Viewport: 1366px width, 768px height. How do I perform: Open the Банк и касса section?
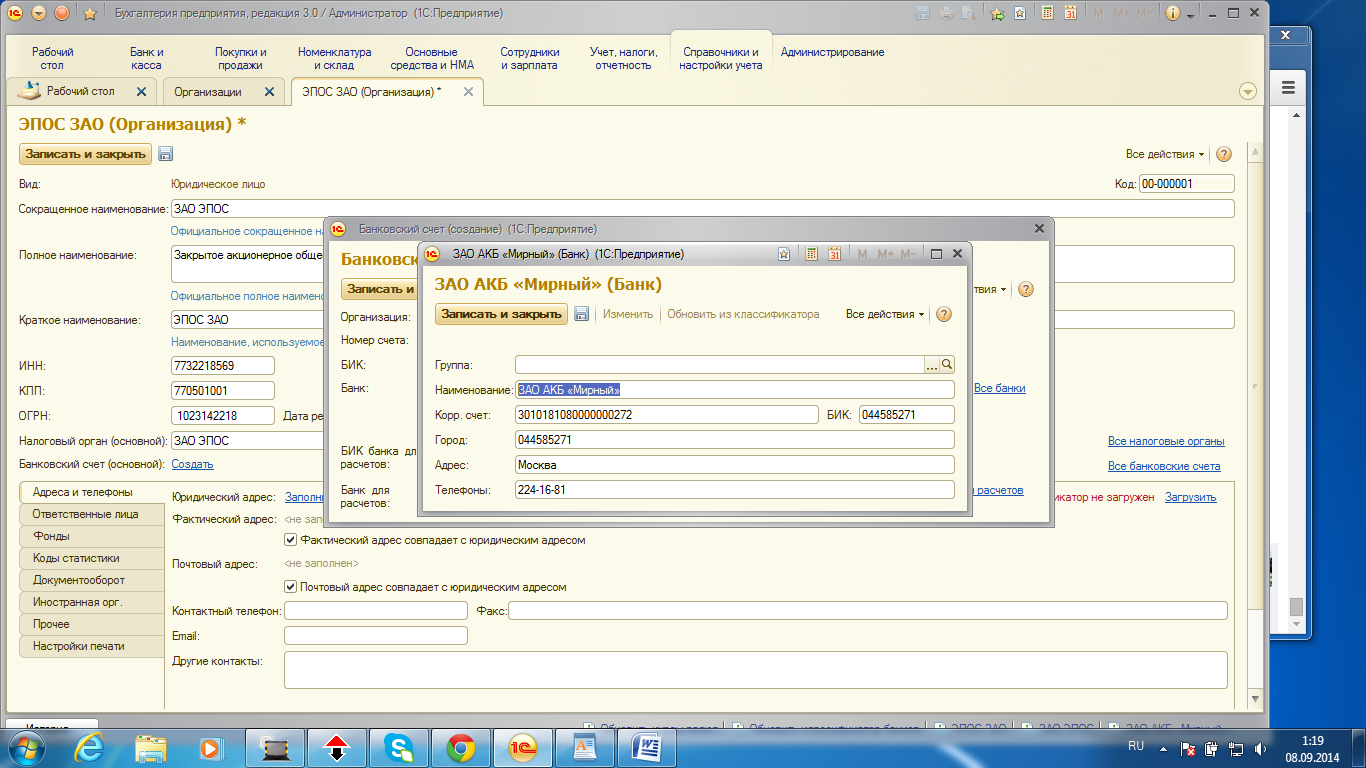pyautogui.click(x=147, y=58)
